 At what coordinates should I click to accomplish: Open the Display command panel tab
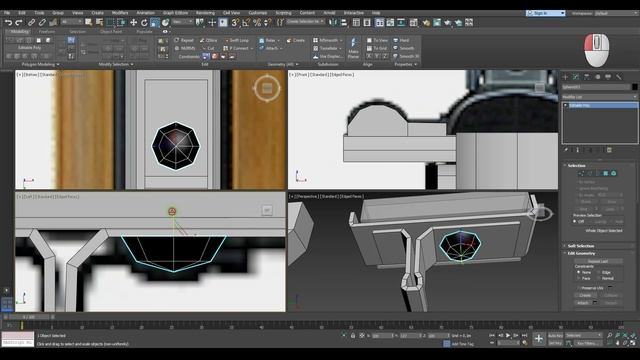pyautogui.click(x=608, y=77)
